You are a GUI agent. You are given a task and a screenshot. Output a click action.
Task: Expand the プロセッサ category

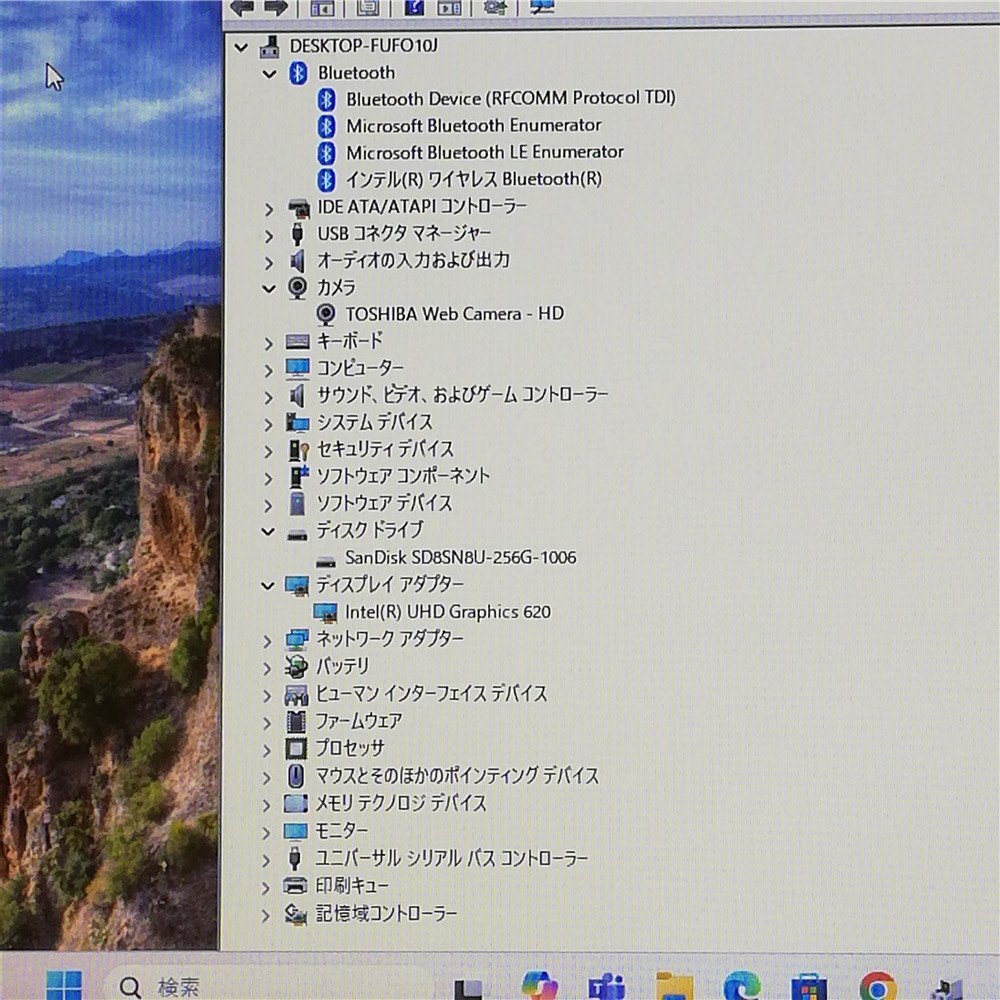click(267, 748)
